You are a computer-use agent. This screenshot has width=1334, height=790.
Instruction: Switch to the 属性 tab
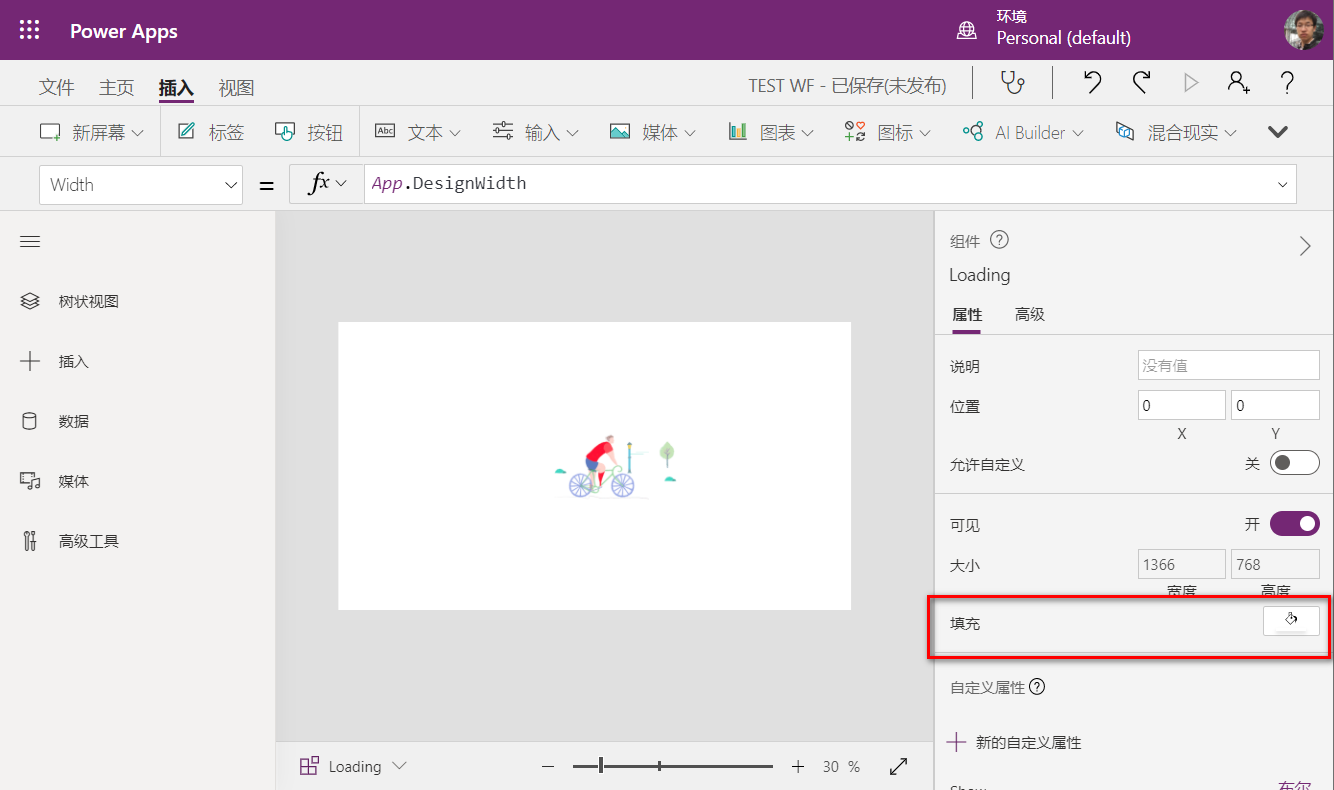[x=967, y=314]
